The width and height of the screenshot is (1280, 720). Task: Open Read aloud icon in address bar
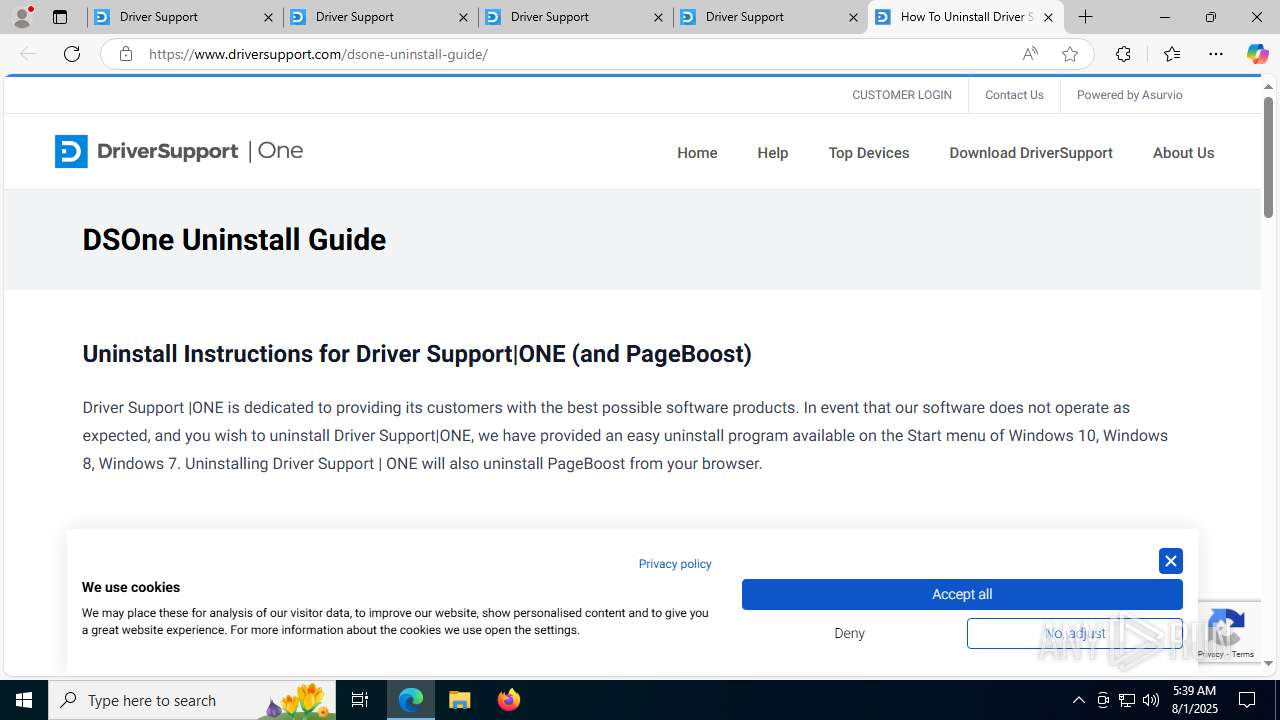tap(1030, 54)
